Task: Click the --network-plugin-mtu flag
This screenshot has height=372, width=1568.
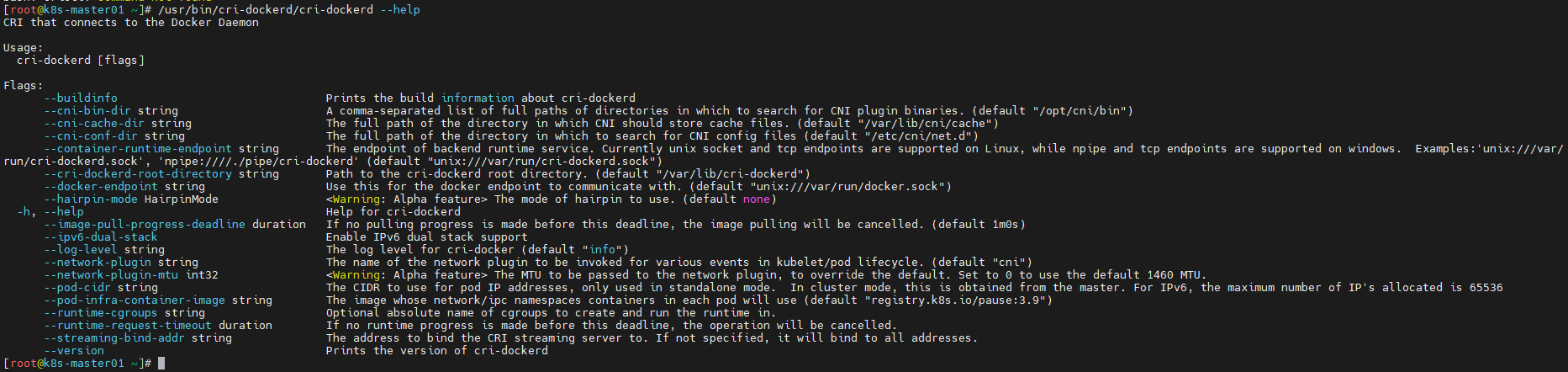Action: click(x=111, y=275)
